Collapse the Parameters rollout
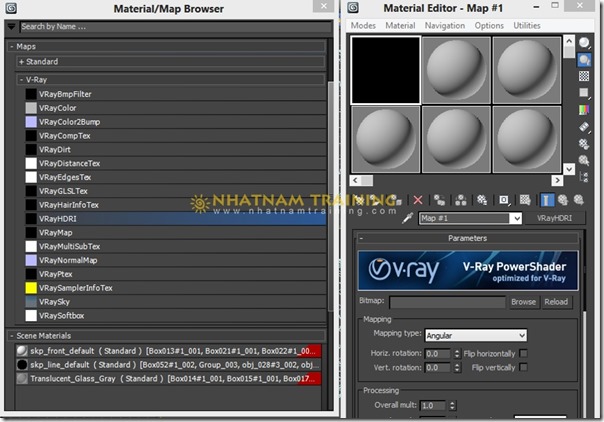Viewport: 604px width, 422px height. tap(361, 238)
